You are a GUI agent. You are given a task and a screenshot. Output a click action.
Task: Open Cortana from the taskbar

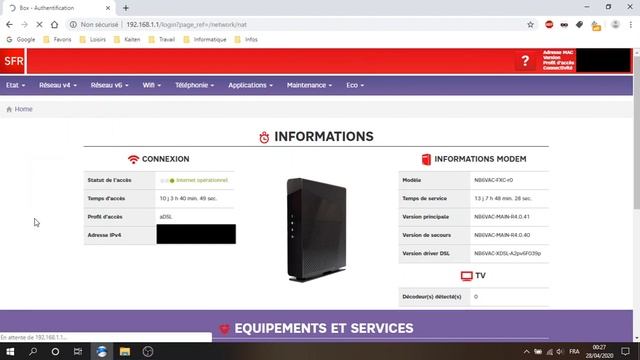[56, 351]
